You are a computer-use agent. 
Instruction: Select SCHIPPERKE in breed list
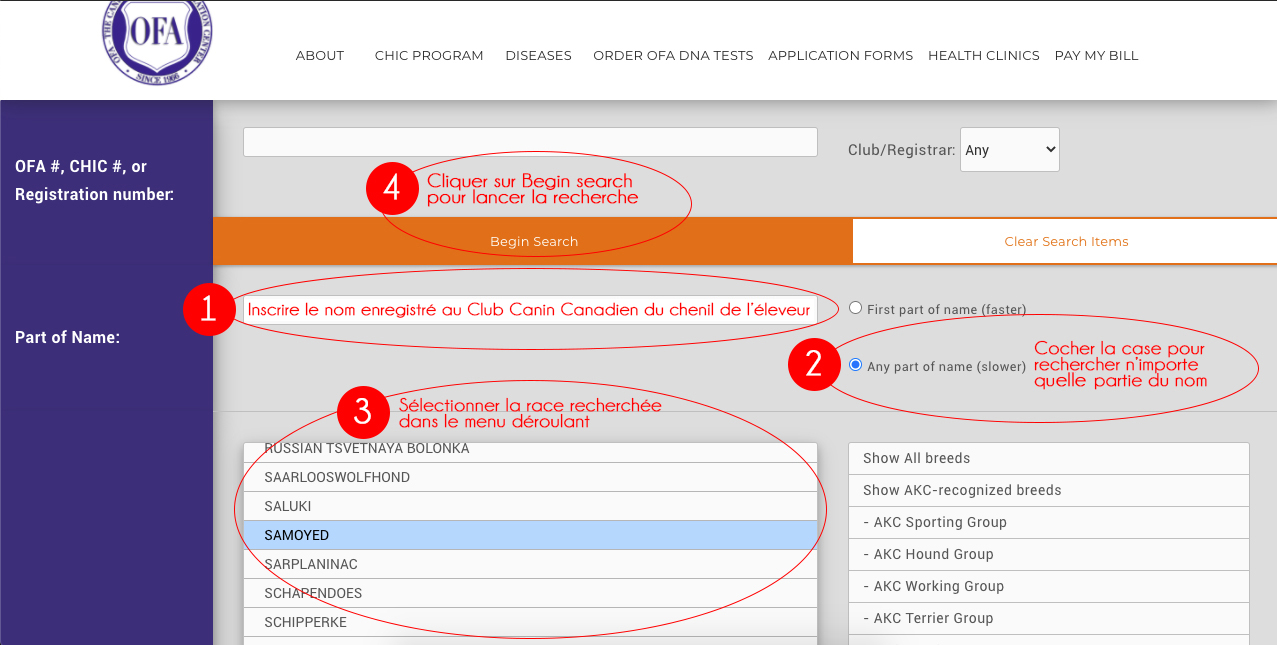(x=530, y=622)
